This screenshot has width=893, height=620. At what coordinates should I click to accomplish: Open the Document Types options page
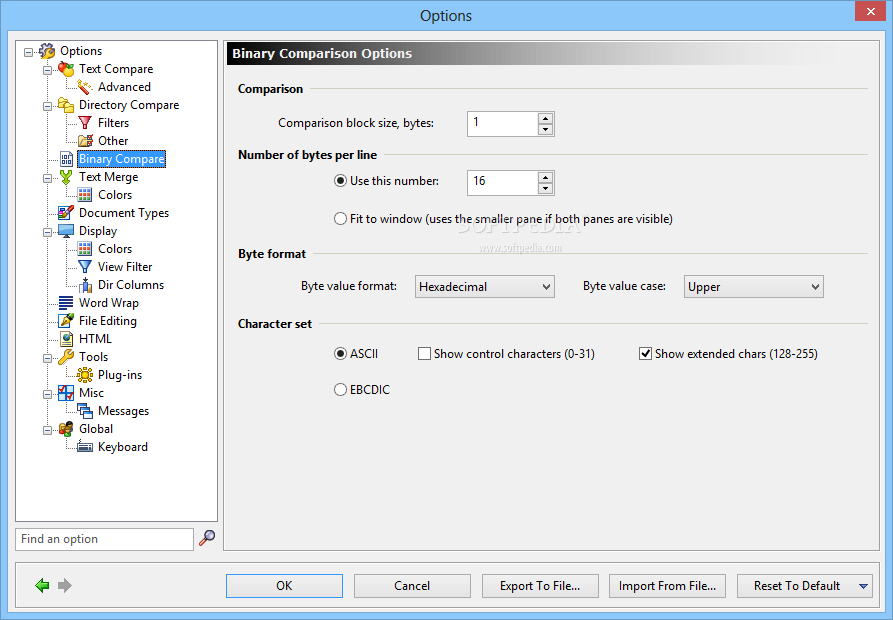pyautogui.click(x=124, y=213)
